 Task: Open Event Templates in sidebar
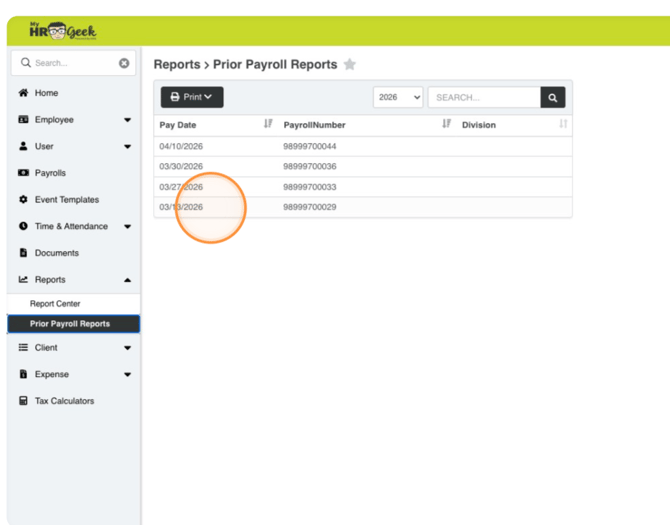click(66, 200)
